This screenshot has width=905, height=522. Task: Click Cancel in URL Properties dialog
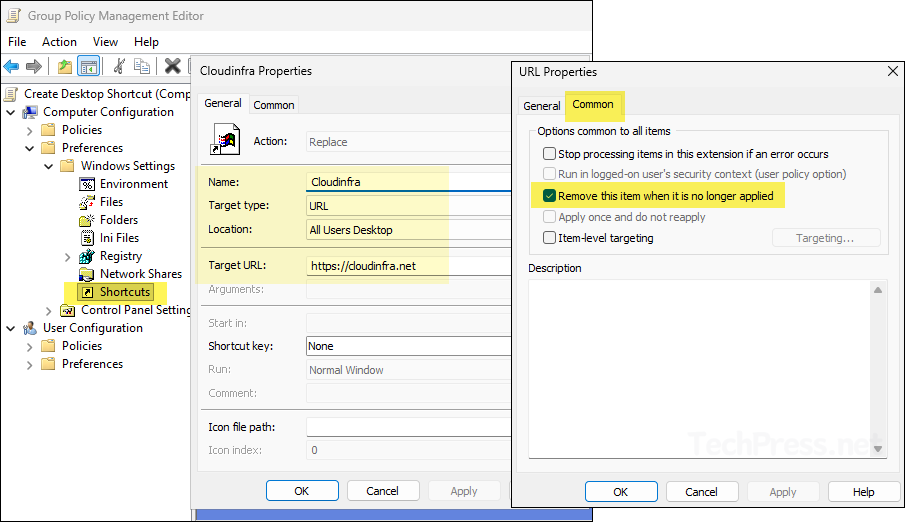[x=701, y=492]
